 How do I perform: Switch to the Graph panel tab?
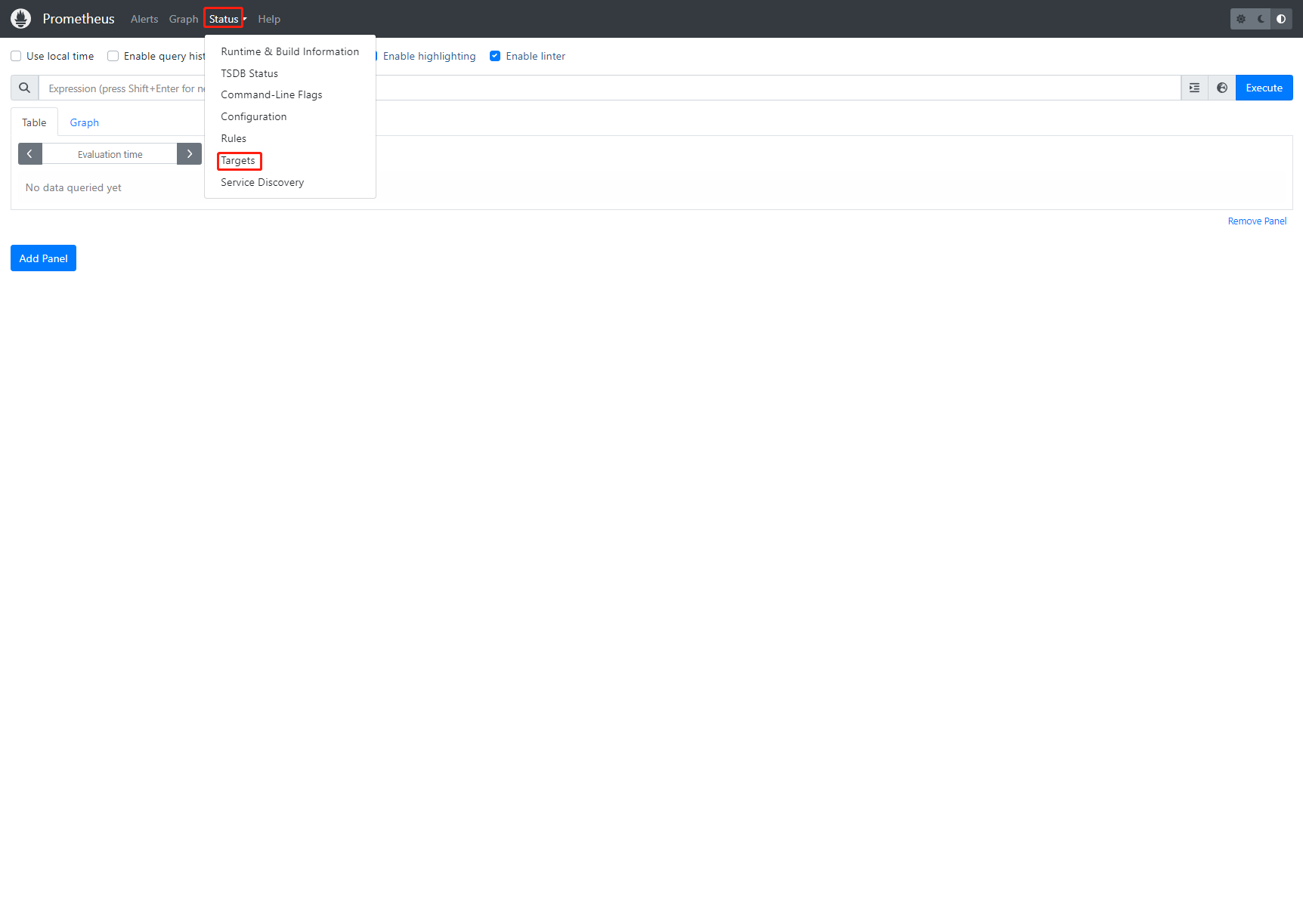pos(85,122)
